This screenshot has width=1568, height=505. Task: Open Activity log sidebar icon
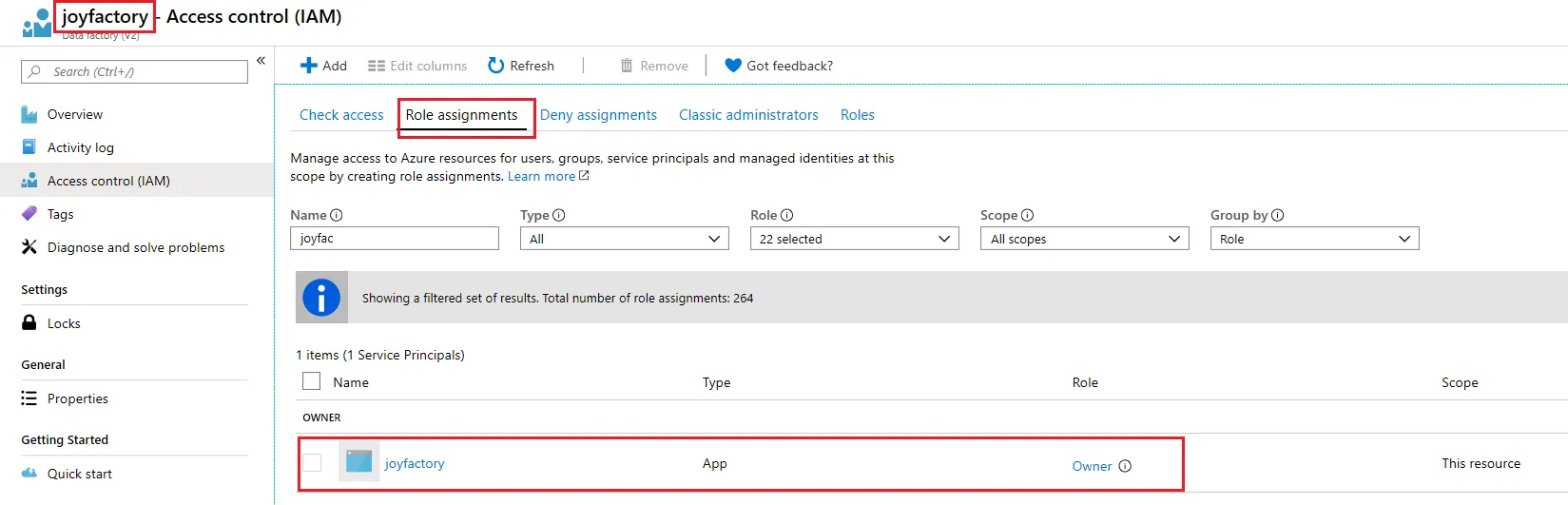29,147
